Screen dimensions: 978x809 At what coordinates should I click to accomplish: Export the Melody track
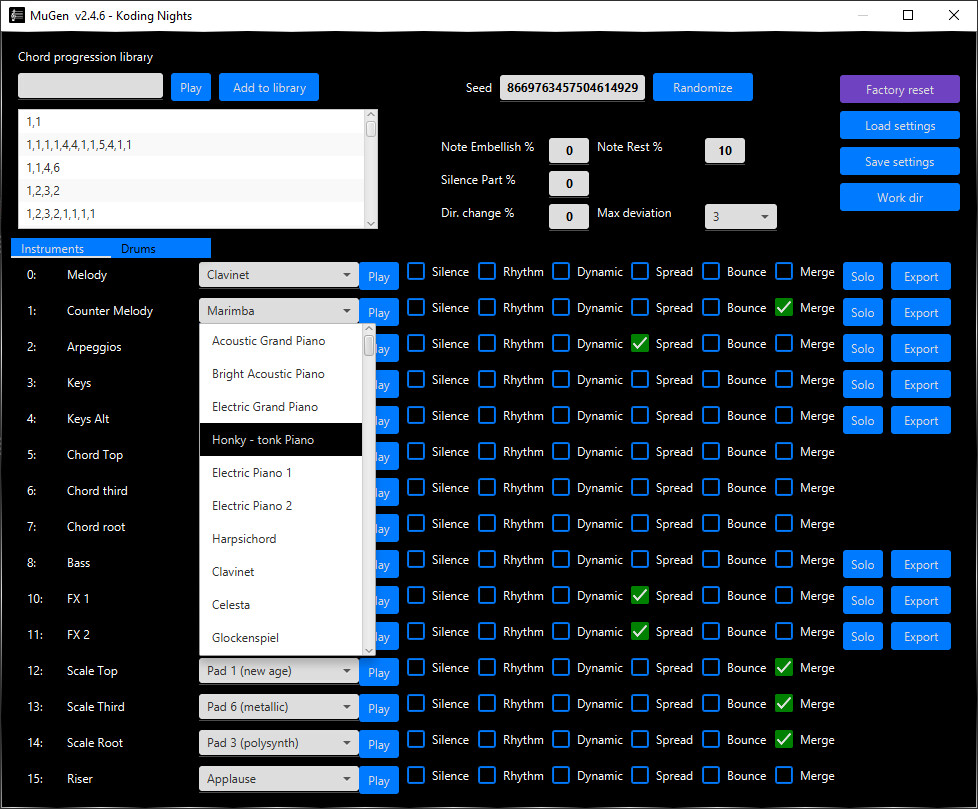click(920, 275)
